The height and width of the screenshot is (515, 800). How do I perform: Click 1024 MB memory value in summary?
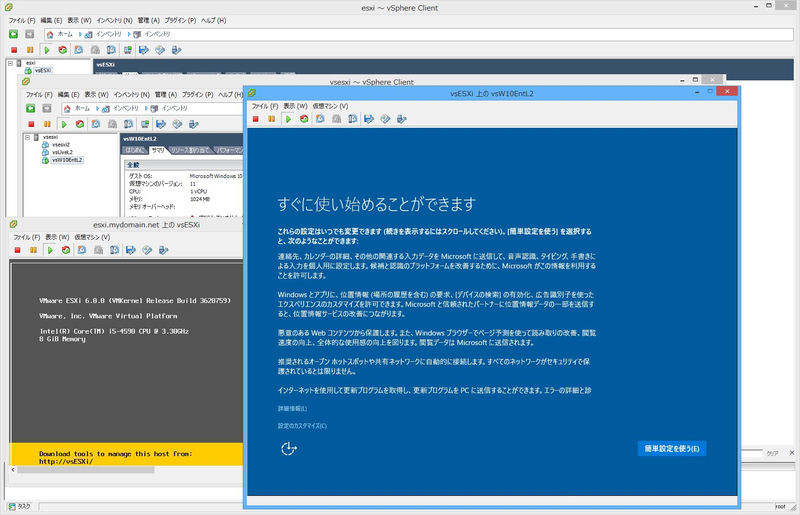(199, 199)
